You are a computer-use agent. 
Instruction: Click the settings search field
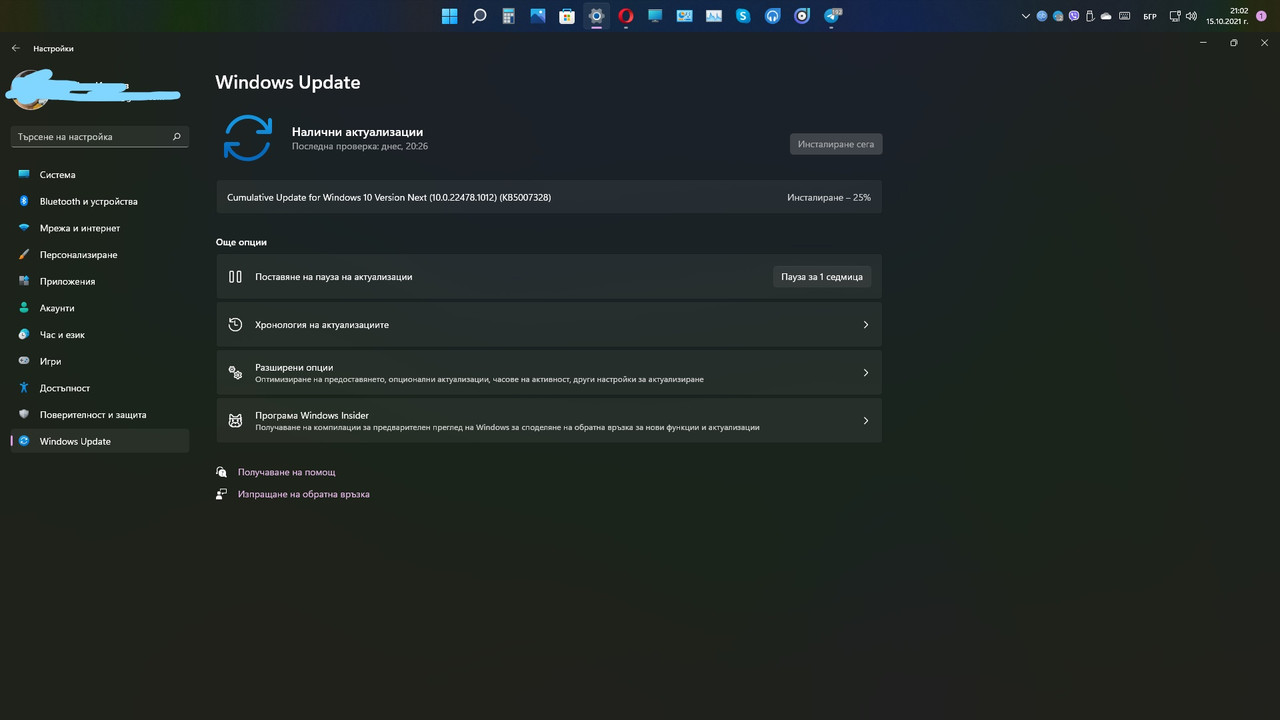[99, 137]
